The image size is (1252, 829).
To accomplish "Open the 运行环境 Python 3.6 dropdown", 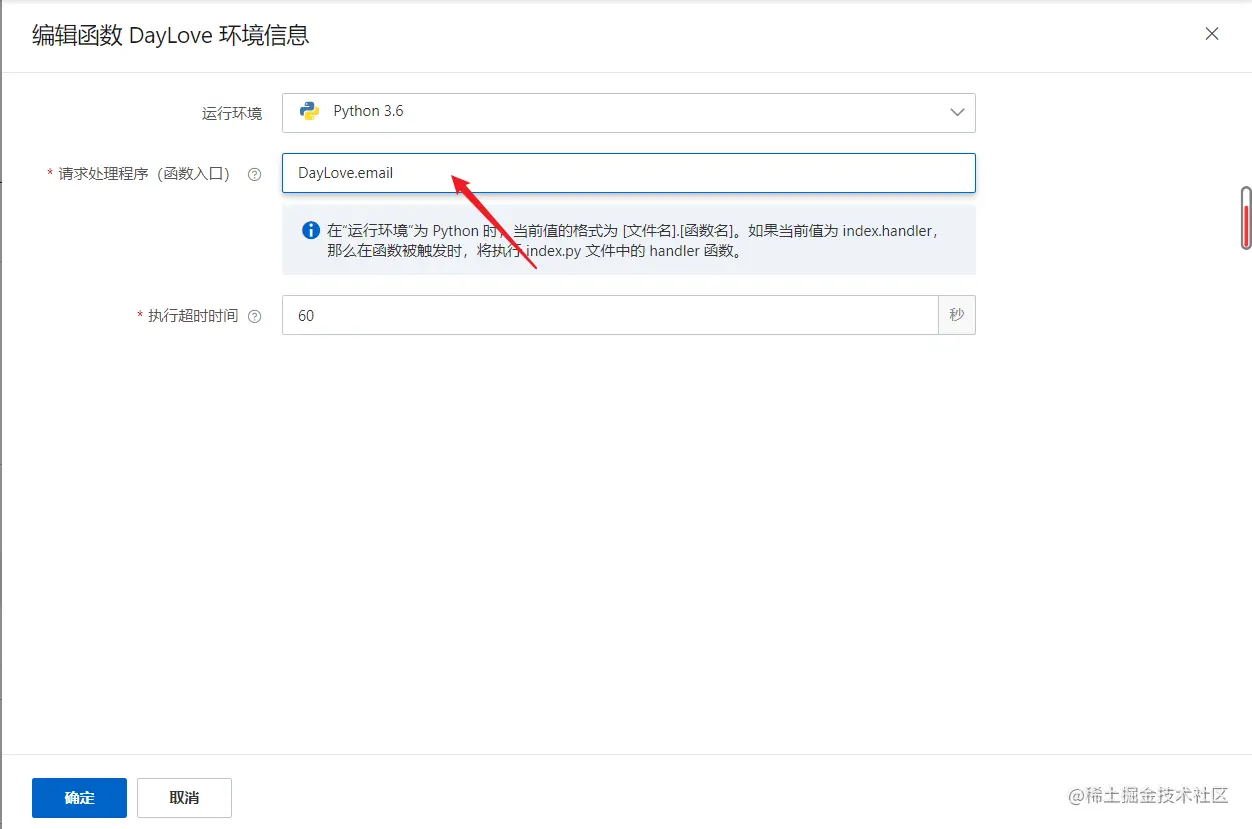I will coord(628,112).
